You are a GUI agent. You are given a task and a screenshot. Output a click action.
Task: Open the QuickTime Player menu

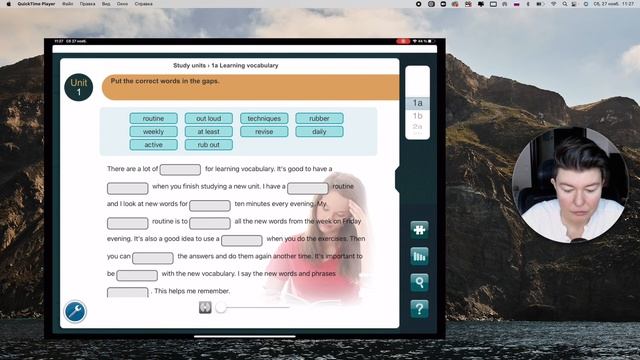coord(36,4)
